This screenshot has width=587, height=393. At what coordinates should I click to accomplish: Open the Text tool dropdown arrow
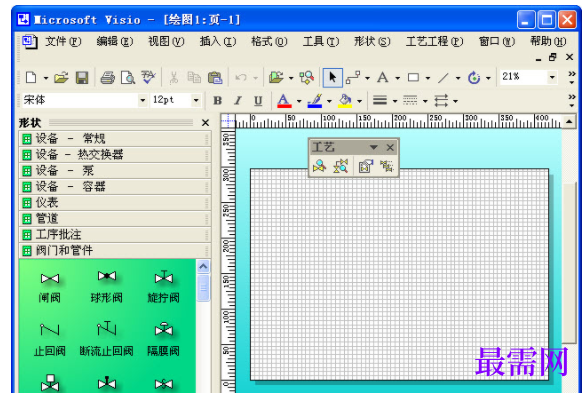[398, 78]
